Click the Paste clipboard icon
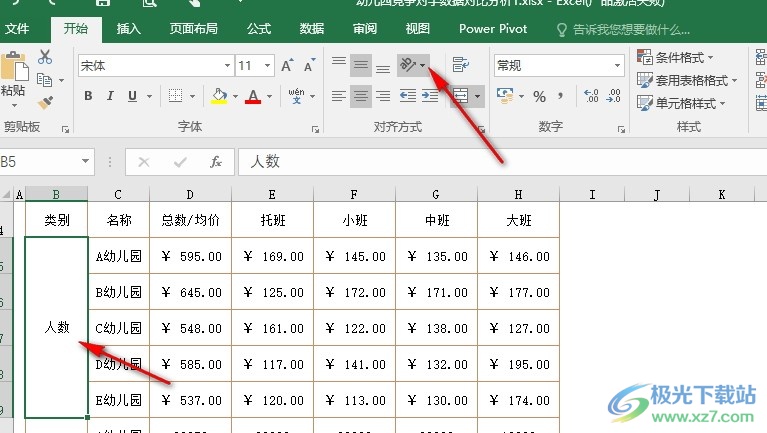 coord(14,67)
